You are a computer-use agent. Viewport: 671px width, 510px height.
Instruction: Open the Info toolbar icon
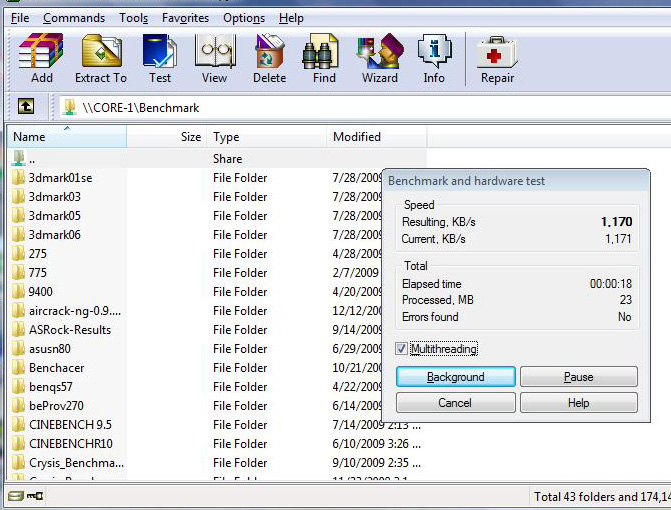coord(434,51)
